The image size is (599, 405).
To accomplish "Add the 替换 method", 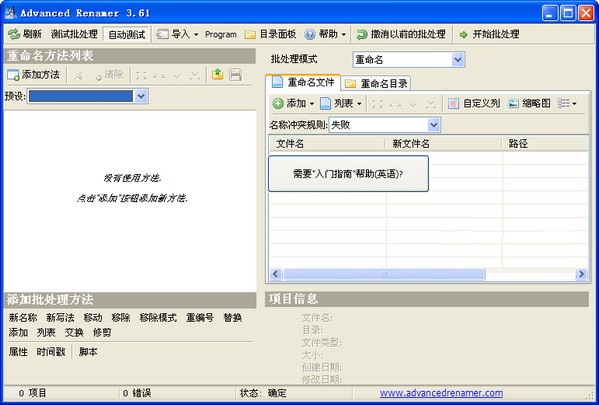I will (233, 318).
